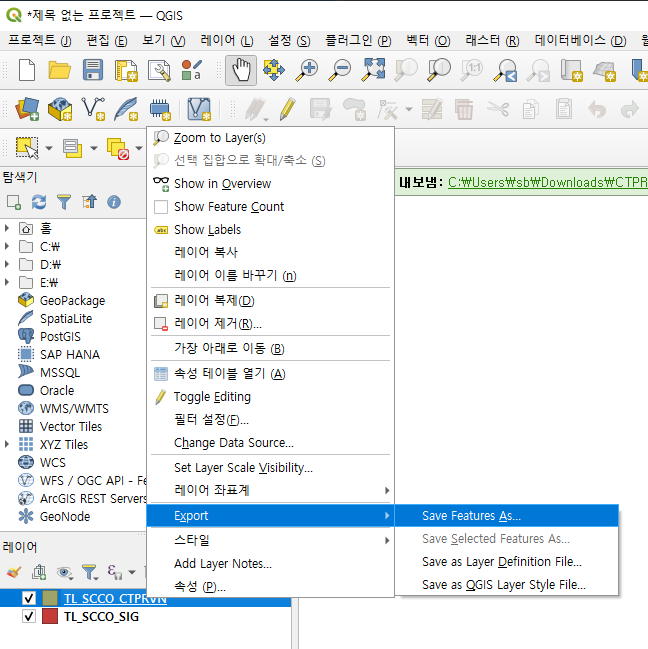Choose Save as Layer Definition File...
The image size is (648, 649).
(x=506, y=562)
